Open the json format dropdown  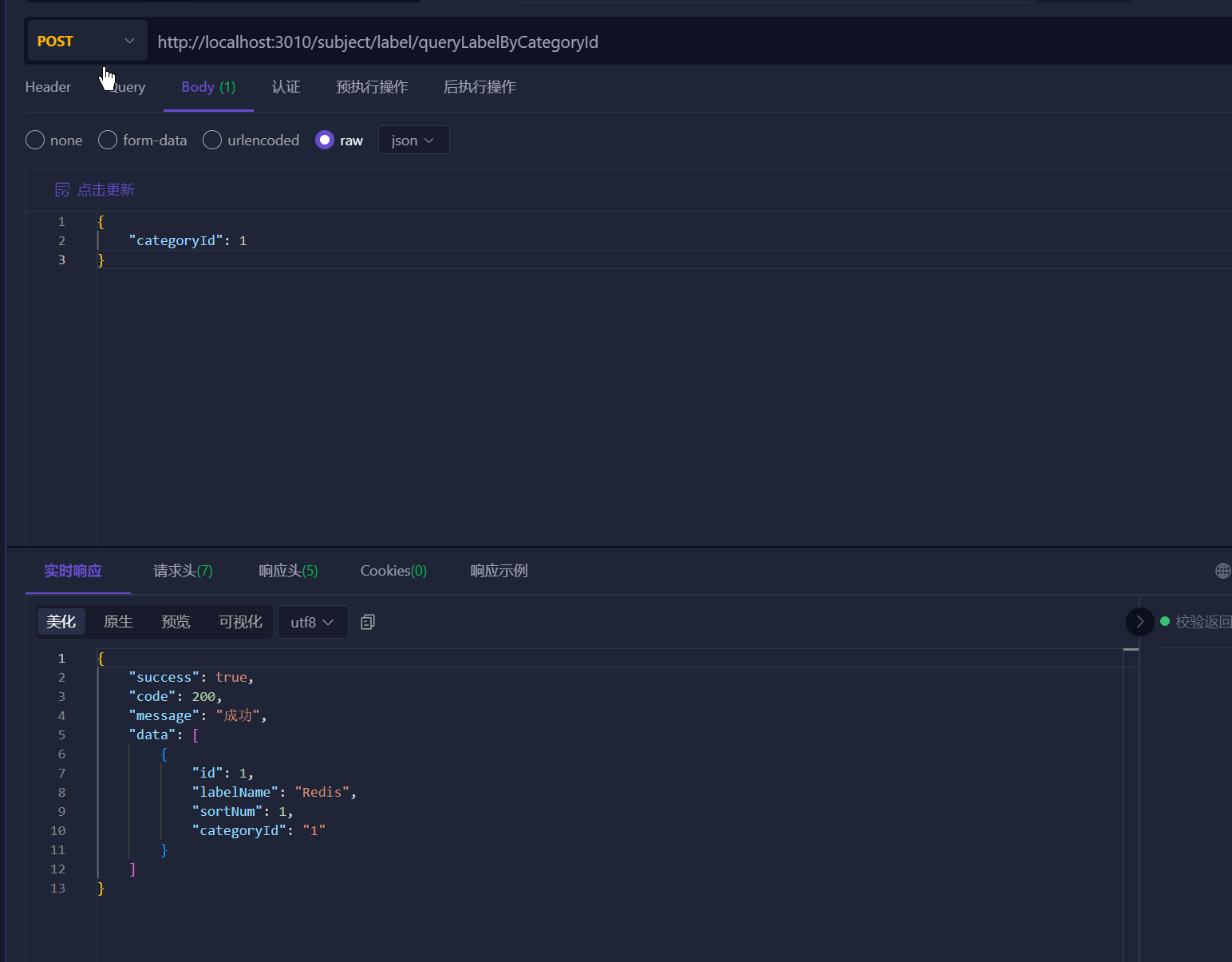click(x=413, y=141)
